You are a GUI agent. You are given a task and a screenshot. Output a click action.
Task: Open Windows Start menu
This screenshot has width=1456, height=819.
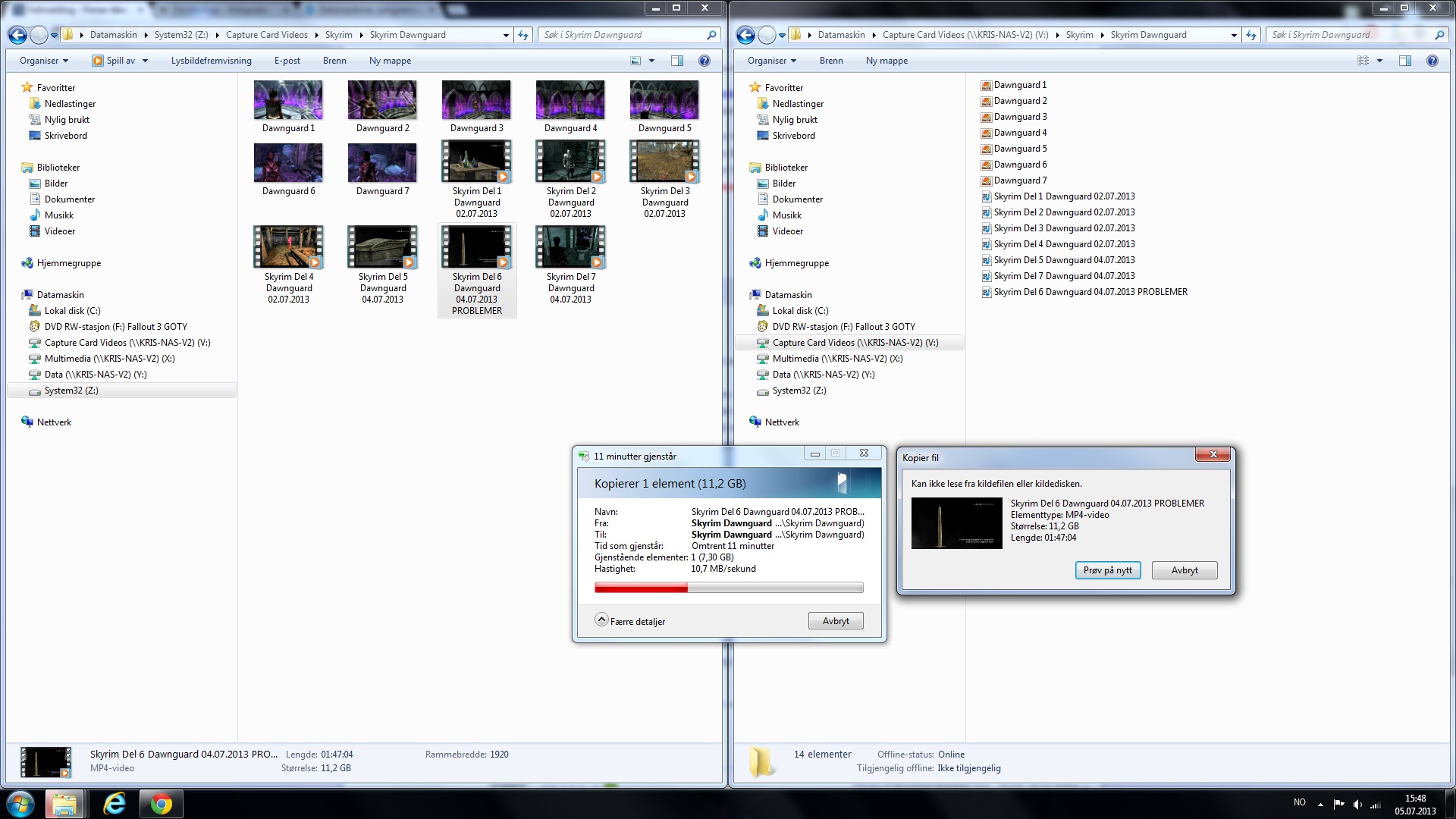pos(20,804)
